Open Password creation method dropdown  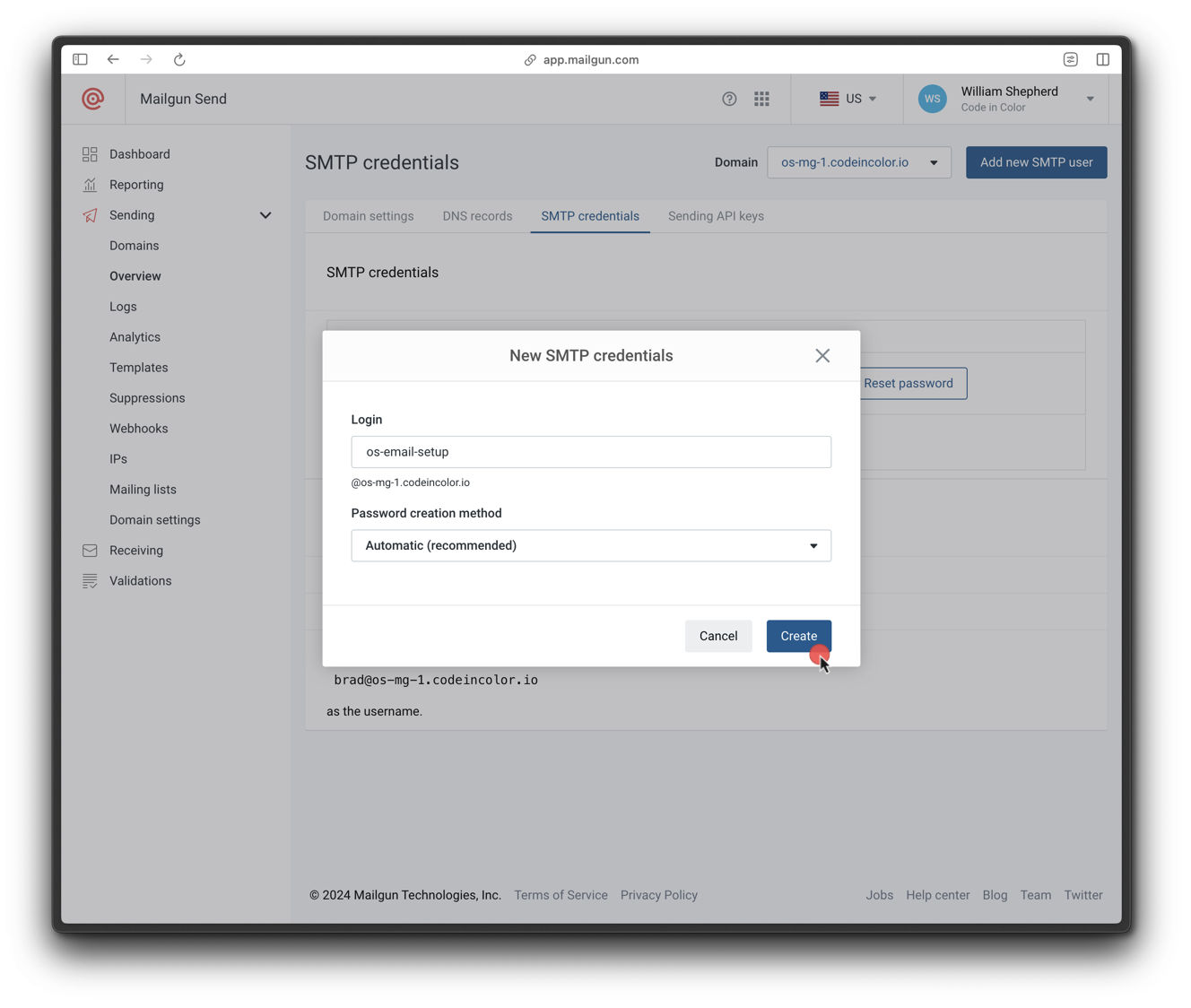click(x=591, y=545)
